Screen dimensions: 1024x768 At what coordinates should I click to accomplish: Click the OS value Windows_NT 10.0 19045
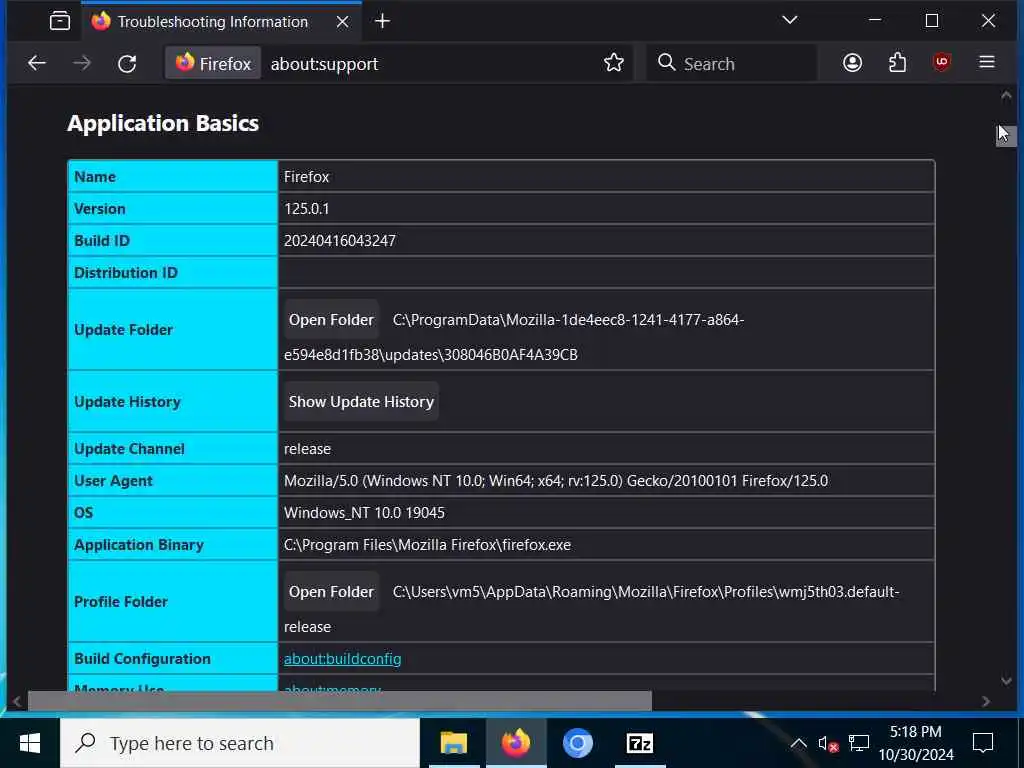click(364, 513)
